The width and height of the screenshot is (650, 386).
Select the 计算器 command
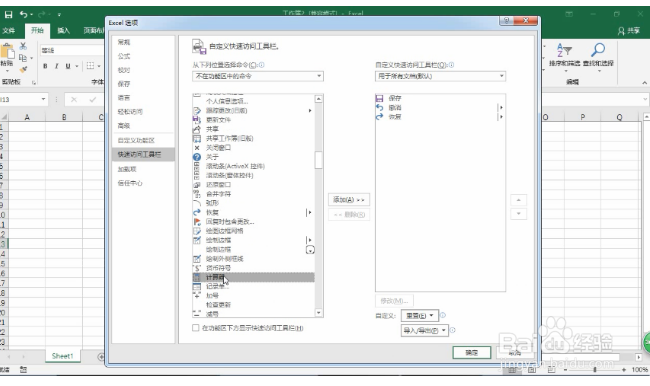pyautogui.click(x=253, y=277)
